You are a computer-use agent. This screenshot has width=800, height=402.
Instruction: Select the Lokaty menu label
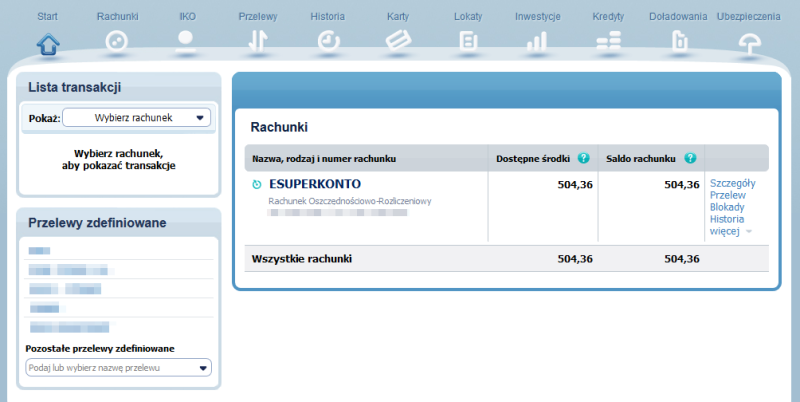pyautogui.click(x=468, y=16)
